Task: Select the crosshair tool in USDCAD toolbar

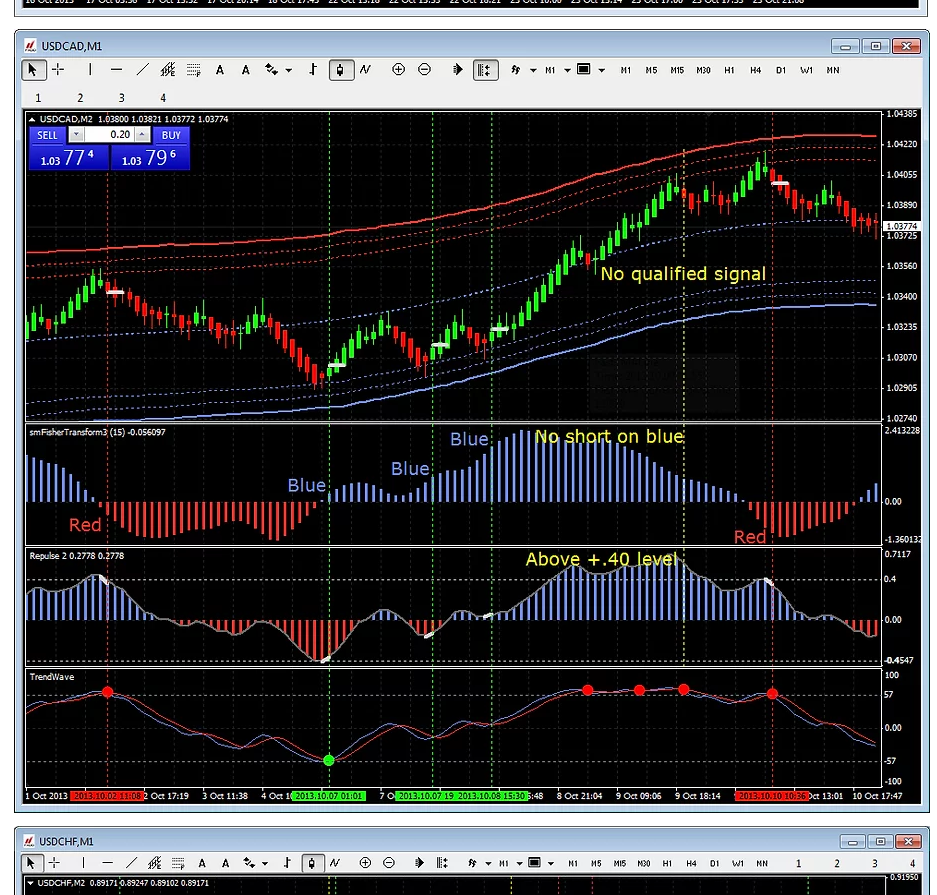Action: coord(58,70)
